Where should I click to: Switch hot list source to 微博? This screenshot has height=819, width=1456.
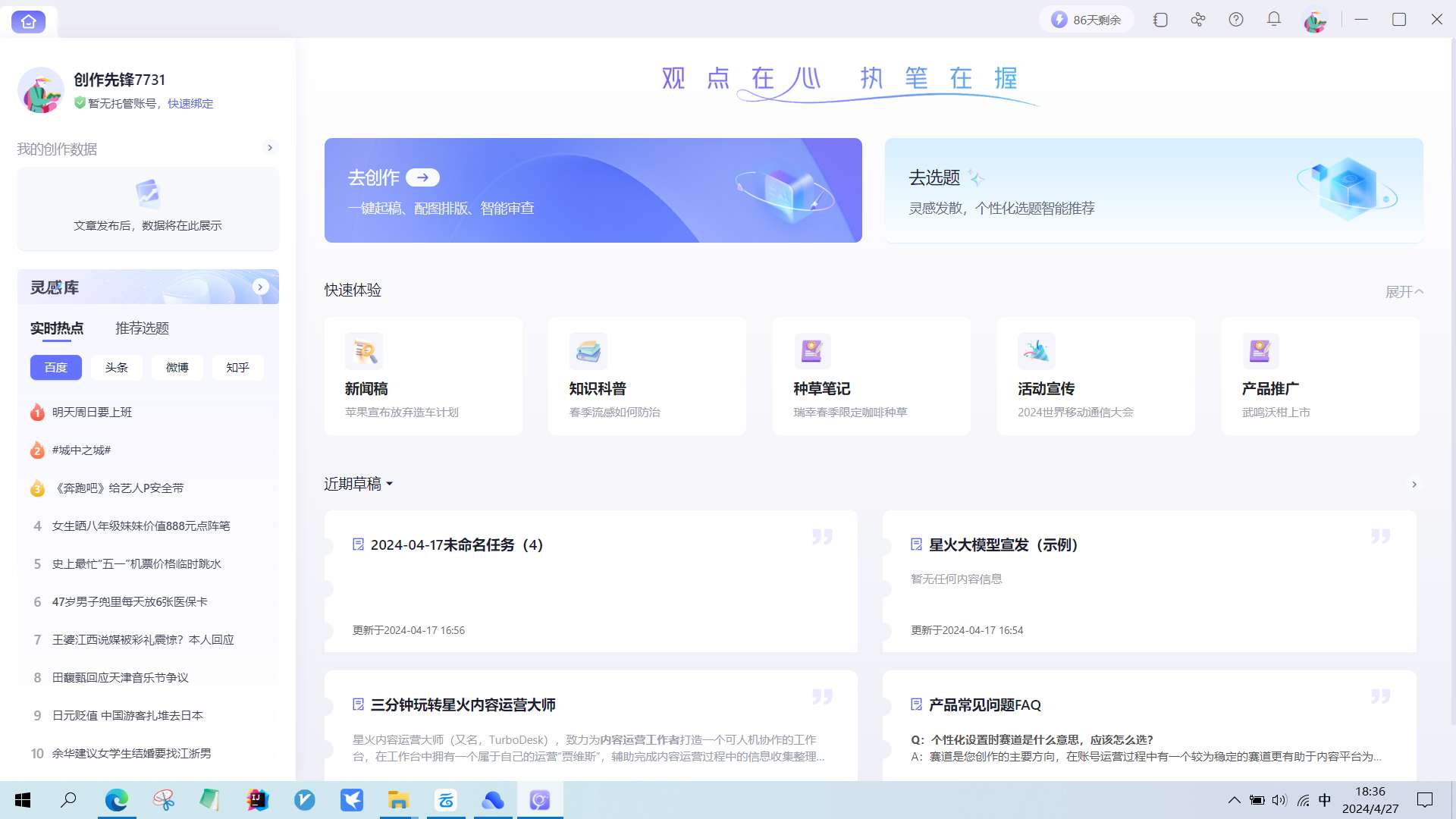(177, 368)
